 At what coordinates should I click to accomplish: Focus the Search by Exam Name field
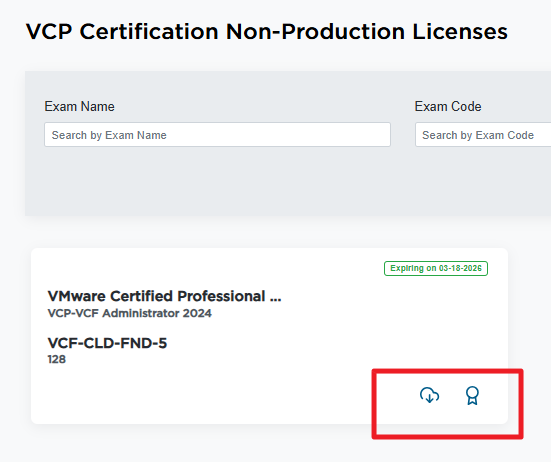point(217,135)
